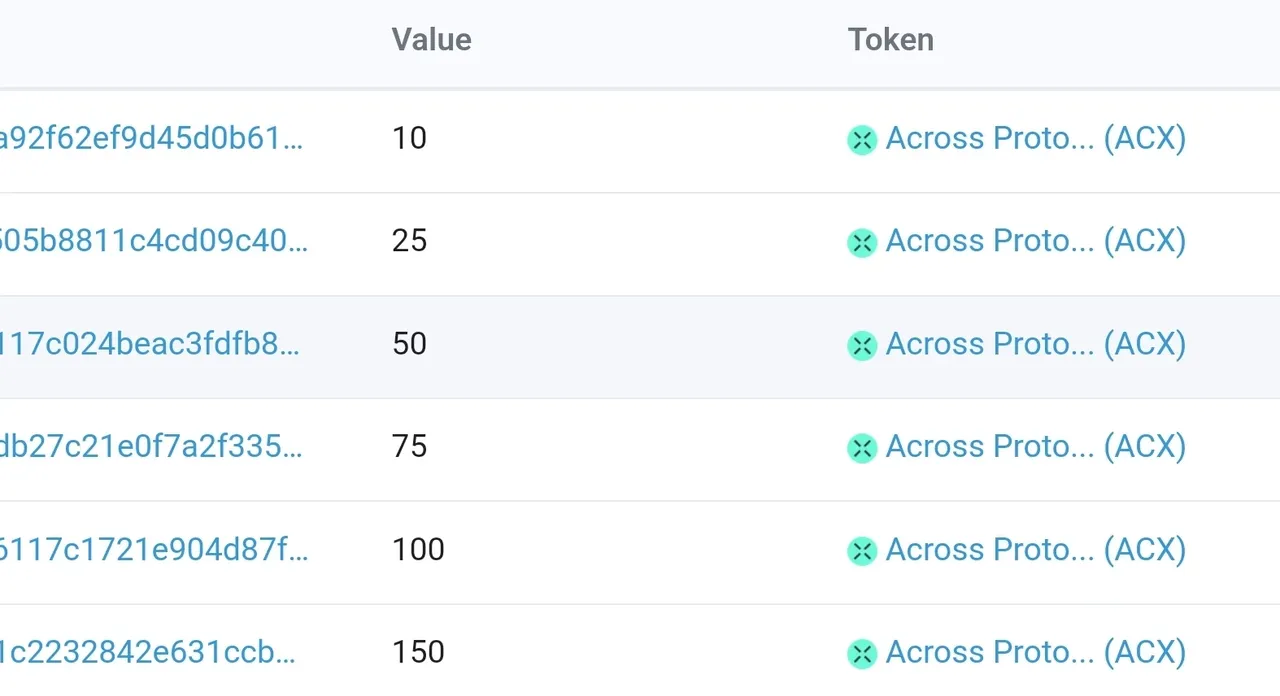Open Across Proto... (ACX) link in the 100 row
Image resolution: width=1280 pixels, height=696 pixels.
point(1036,550)
